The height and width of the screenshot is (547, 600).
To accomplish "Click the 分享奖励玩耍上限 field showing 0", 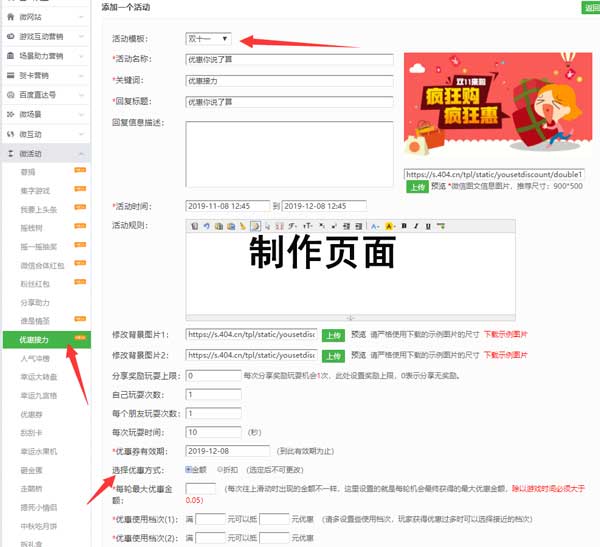I will [214, 376].
